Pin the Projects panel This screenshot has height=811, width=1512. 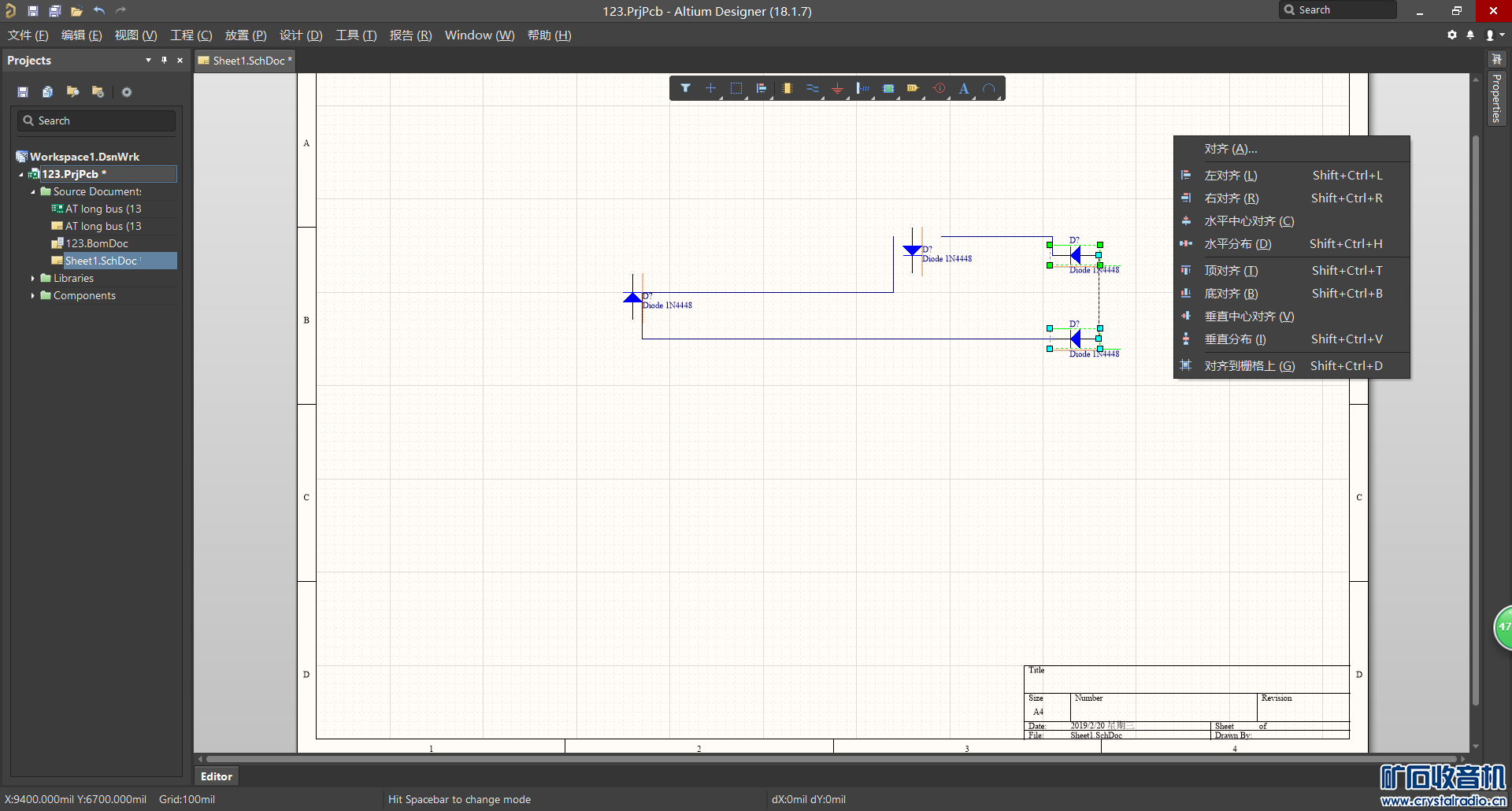click(164, 61)
